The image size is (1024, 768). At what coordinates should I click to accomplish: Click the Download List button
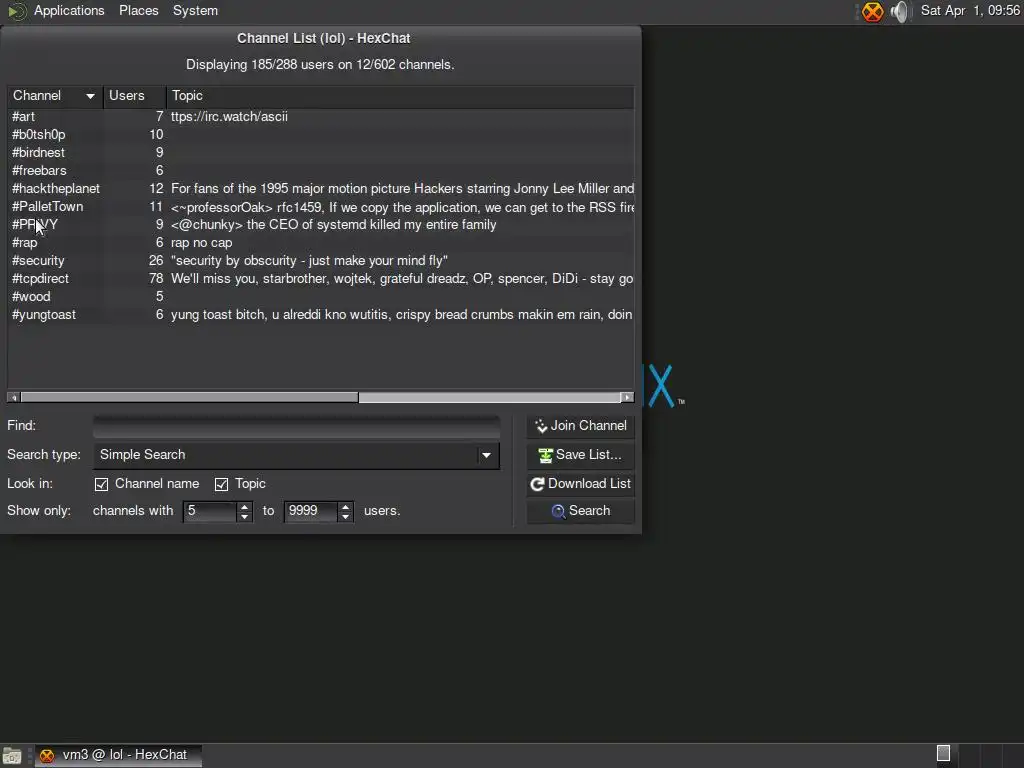(x=580, y=484)
